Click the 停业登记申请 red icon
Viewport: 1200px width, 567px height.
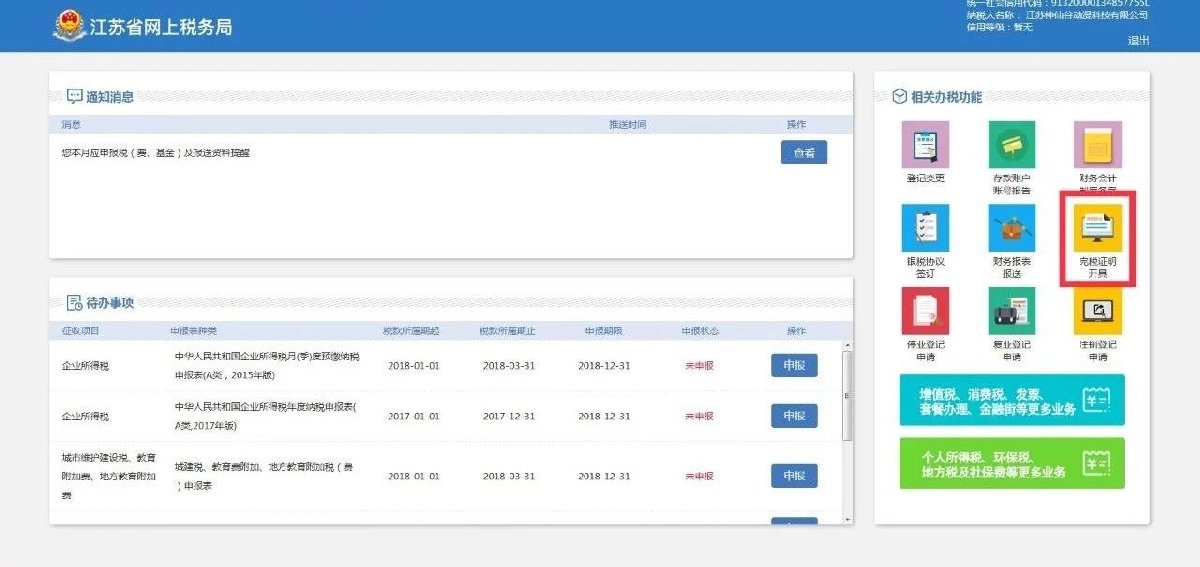[925, 312]
